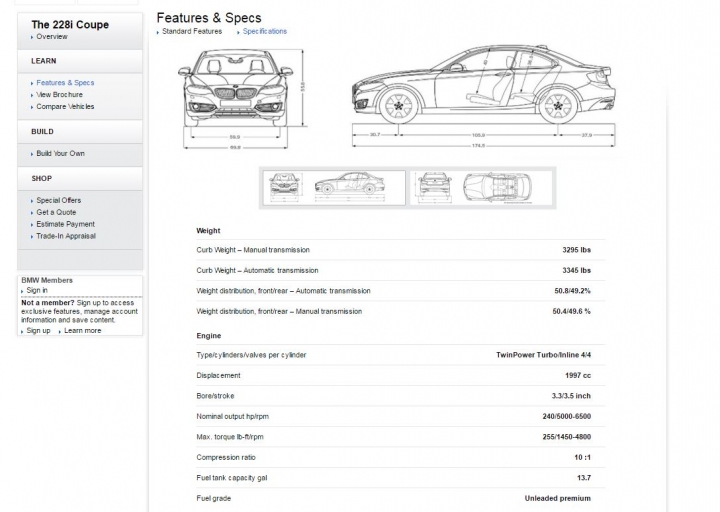Click the Max. torque lb-ft/rpm label

(x=230, y=437)
